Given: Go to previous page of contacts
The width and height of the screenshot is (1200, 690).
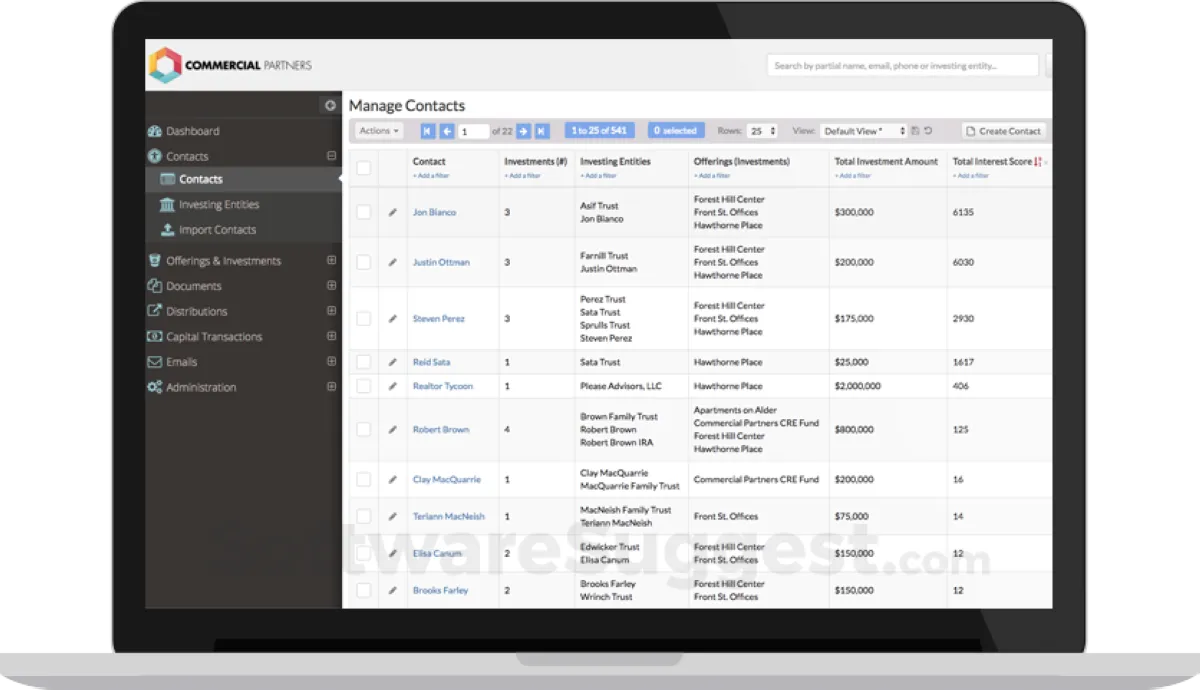Looking at the screenshot, I should point(447,131).
